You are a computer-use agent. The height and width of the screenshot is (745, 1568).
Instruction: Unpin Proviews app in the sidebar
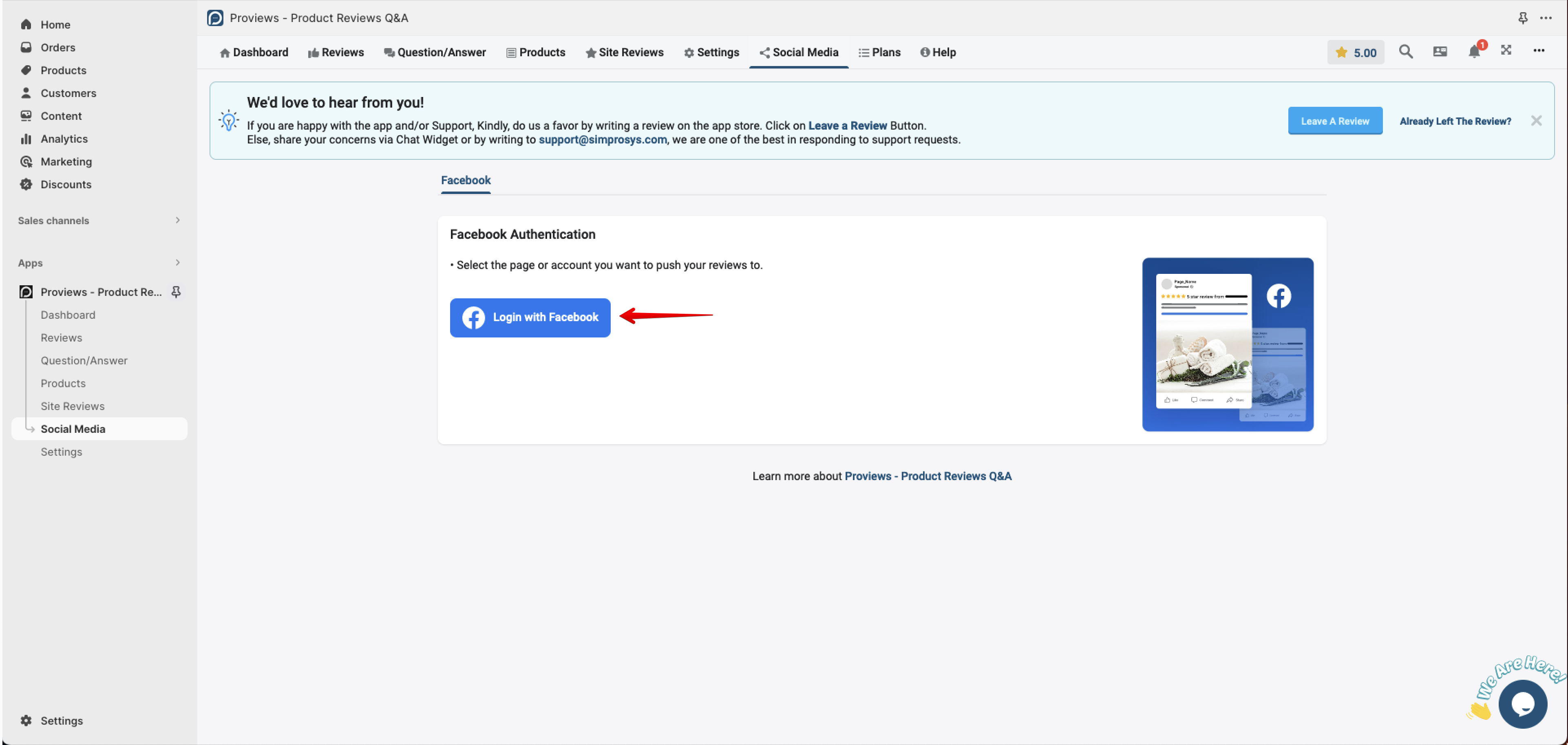(x=176, y=291)
